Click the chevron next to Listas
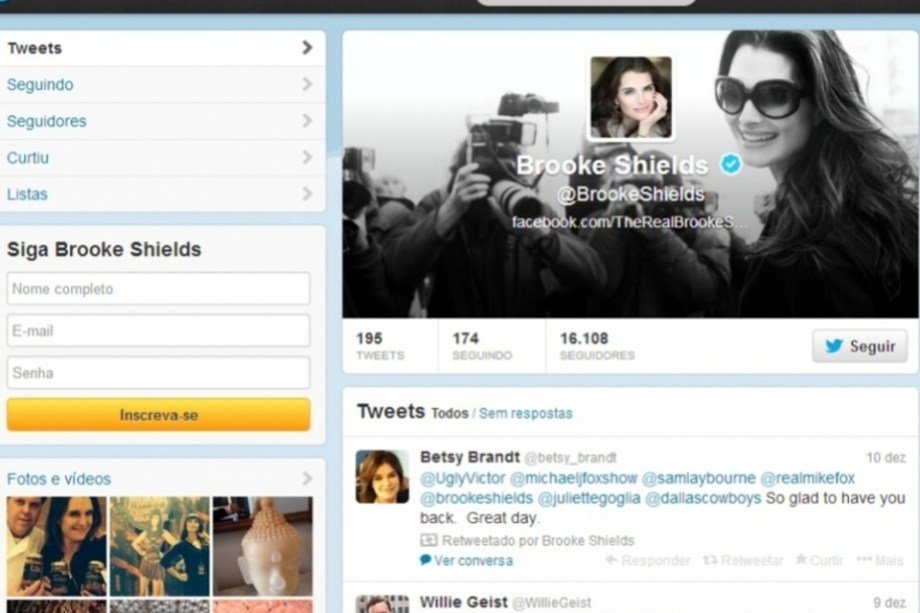The image size is (920, 613). coord(307,194)
